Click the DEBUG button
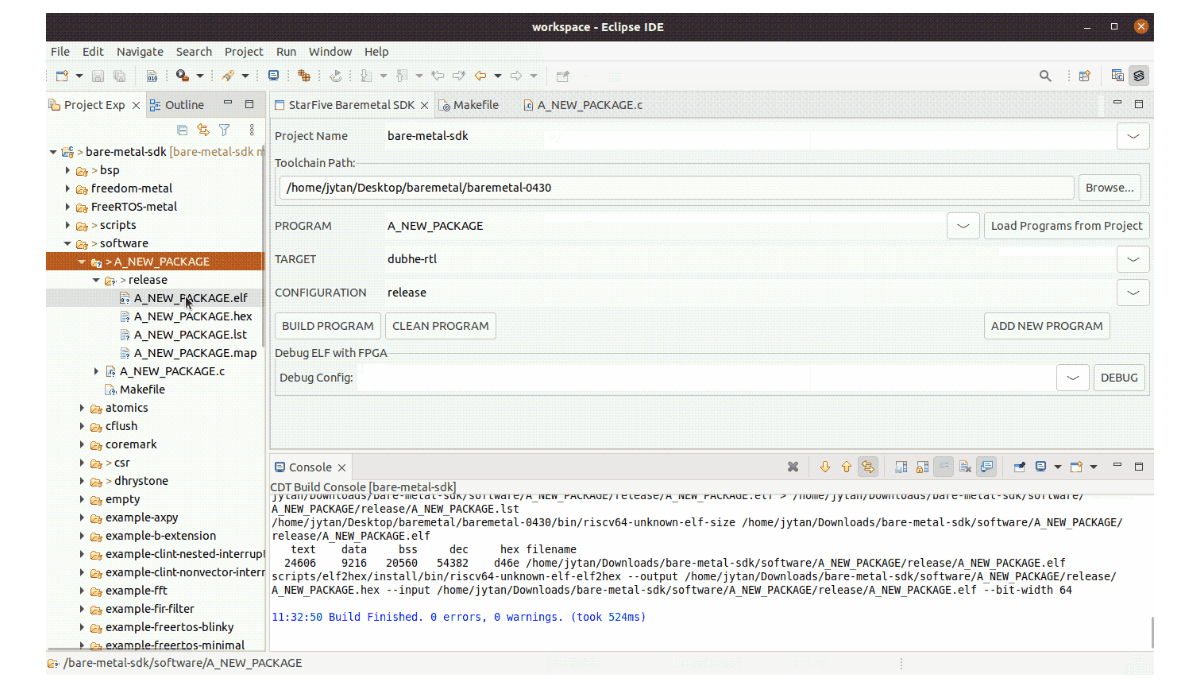 point(1119,378)
